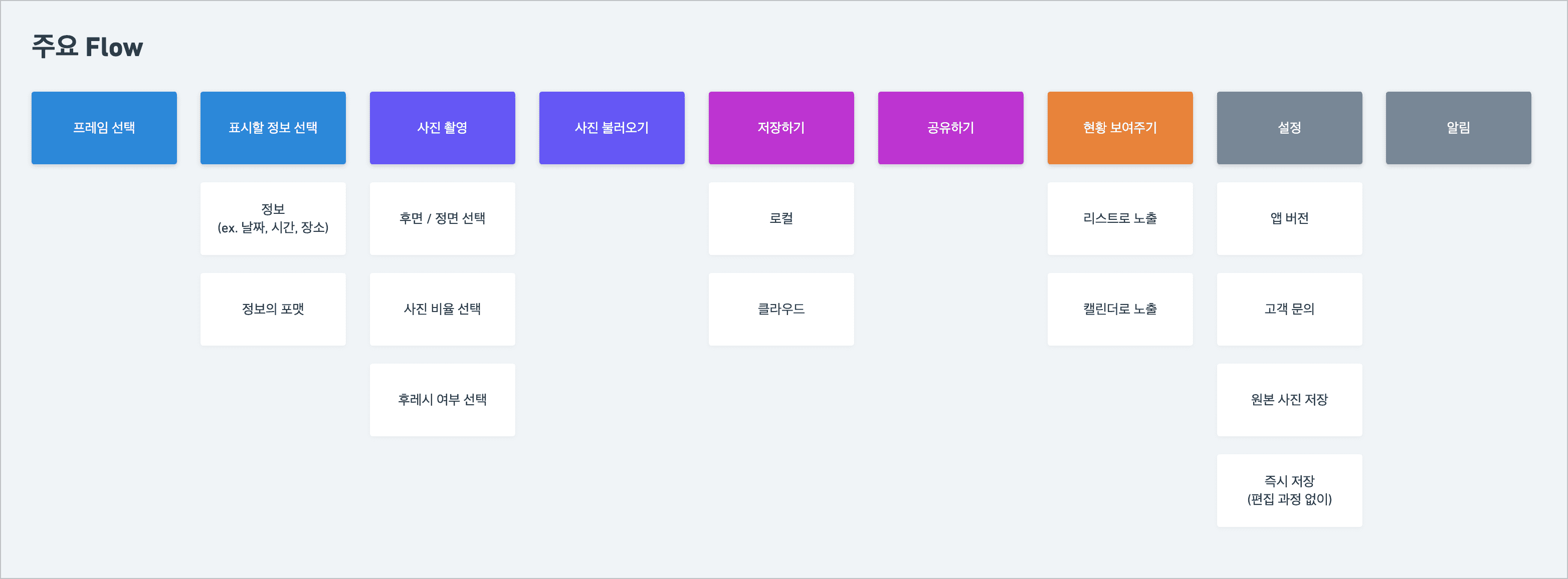This screenshot has height=579, width=1568.
Task: Select the 표시할 정보 선택 card
Action: click(x=273, y=128)
